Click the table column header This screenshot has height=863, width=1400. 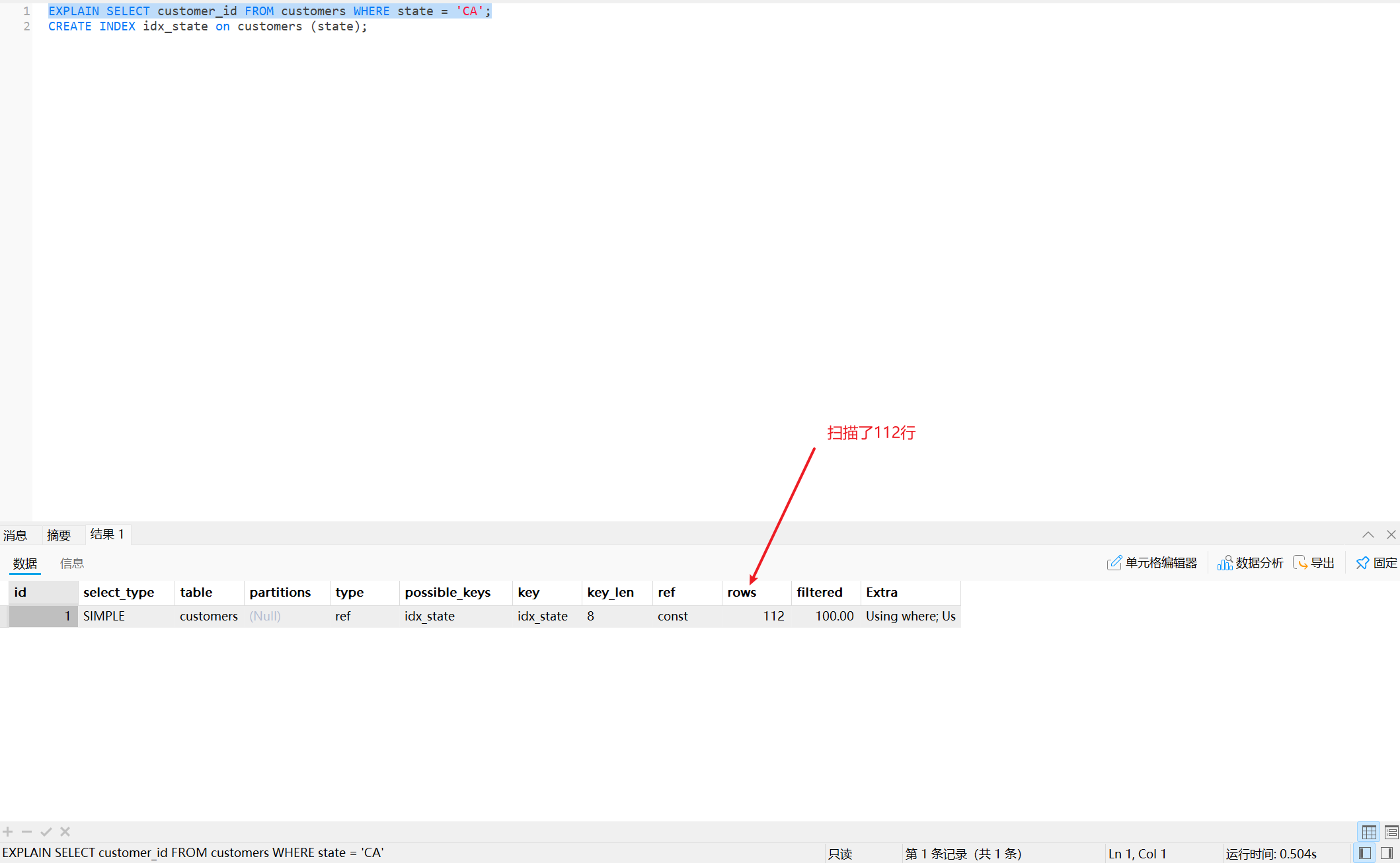(210, 593)
